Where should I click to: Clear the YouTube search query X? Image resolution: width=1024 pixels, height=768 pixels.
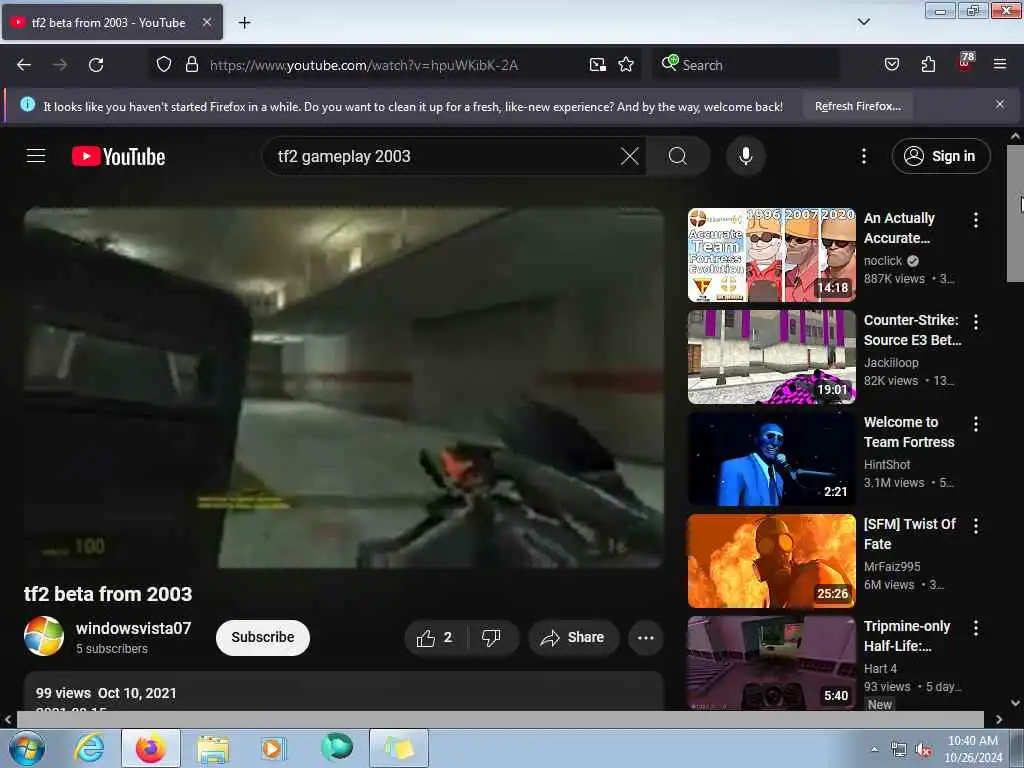[630, 156]
